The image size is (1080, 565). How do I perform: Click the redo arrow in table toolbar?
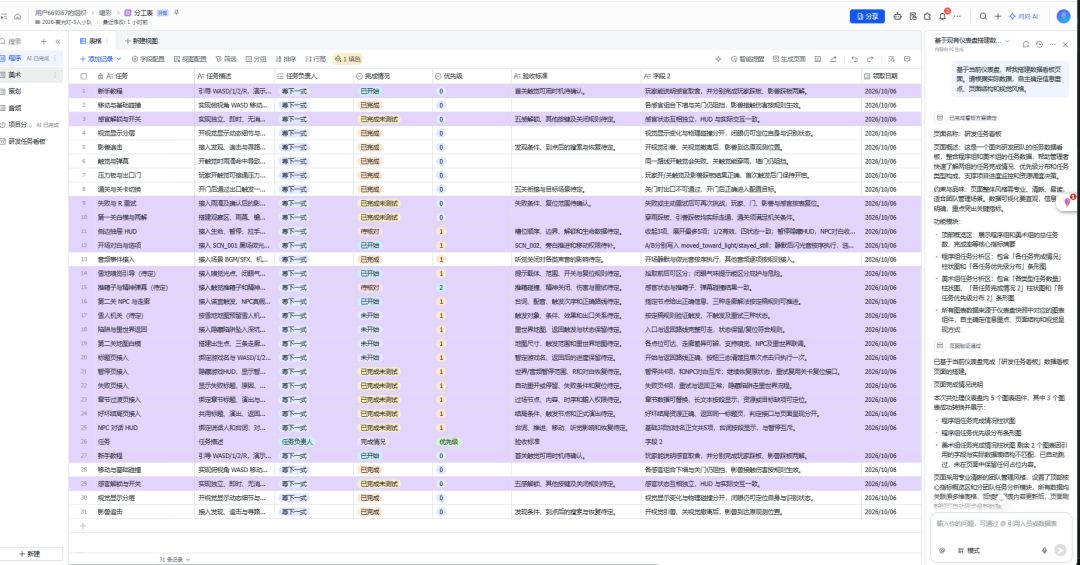click(x=870, y=59)
